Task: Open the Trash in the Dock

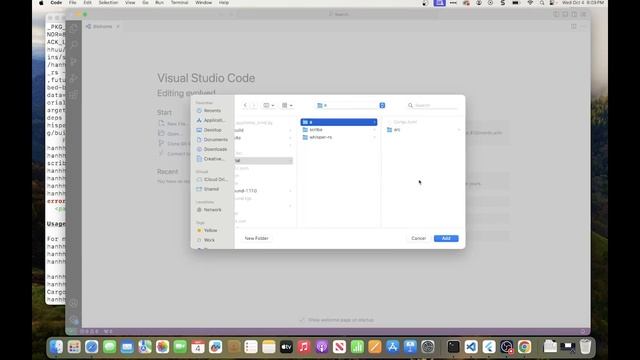Action: (x=585, y=347)
